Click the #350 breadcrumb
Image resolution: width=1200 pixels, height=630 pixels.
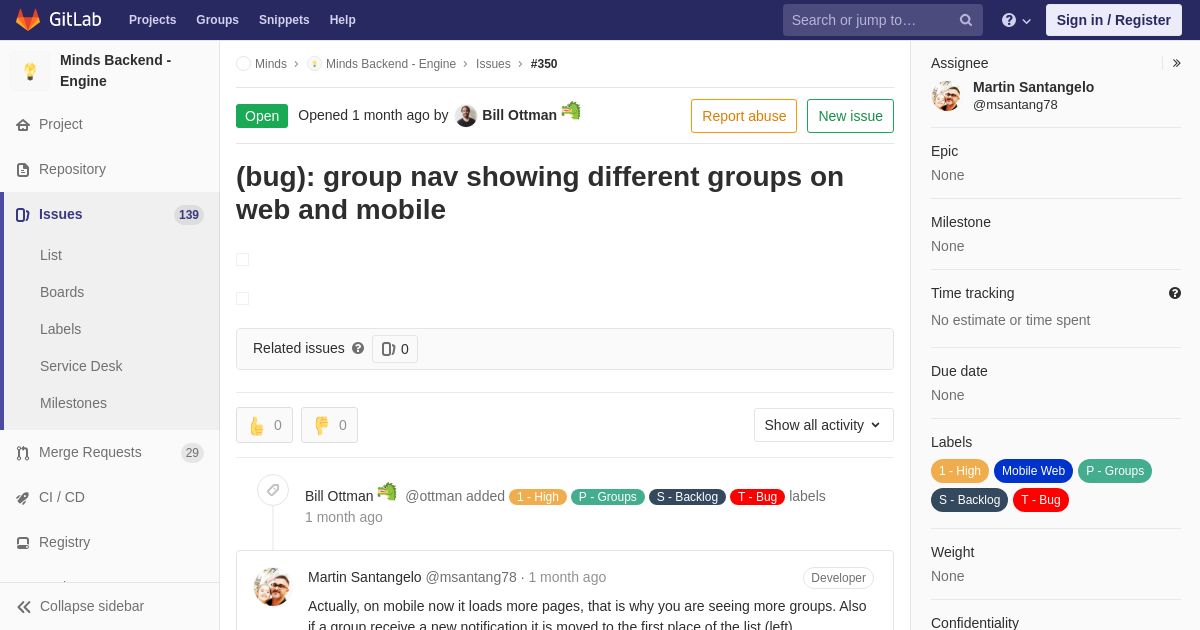pyautogui.click(x=544, y=64)
